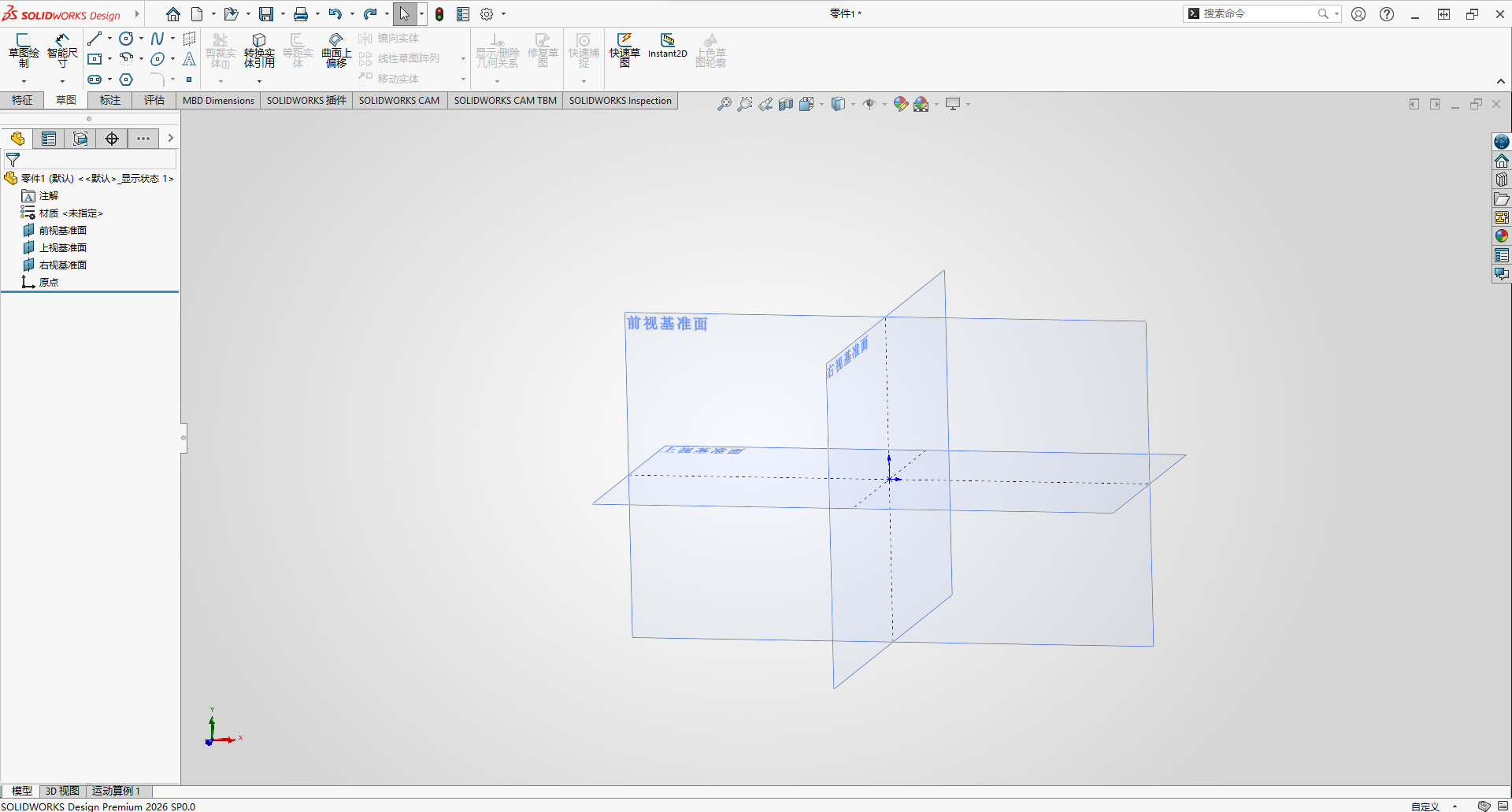
Task: Click Zoom to Area in view toolbar
Action: point(745,104)
